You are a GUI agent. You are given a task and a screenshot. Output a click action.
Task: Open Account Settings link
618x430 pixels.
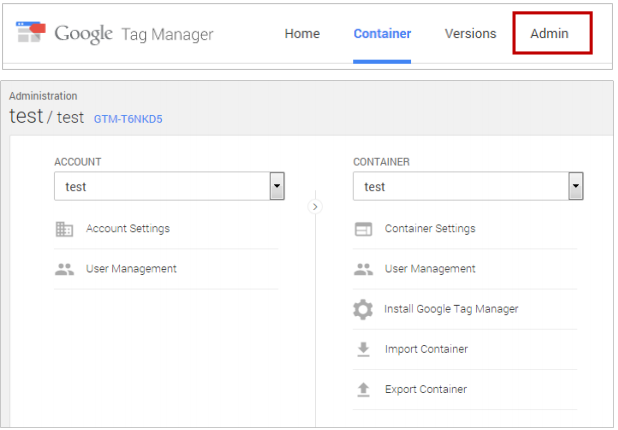[128, 229]
